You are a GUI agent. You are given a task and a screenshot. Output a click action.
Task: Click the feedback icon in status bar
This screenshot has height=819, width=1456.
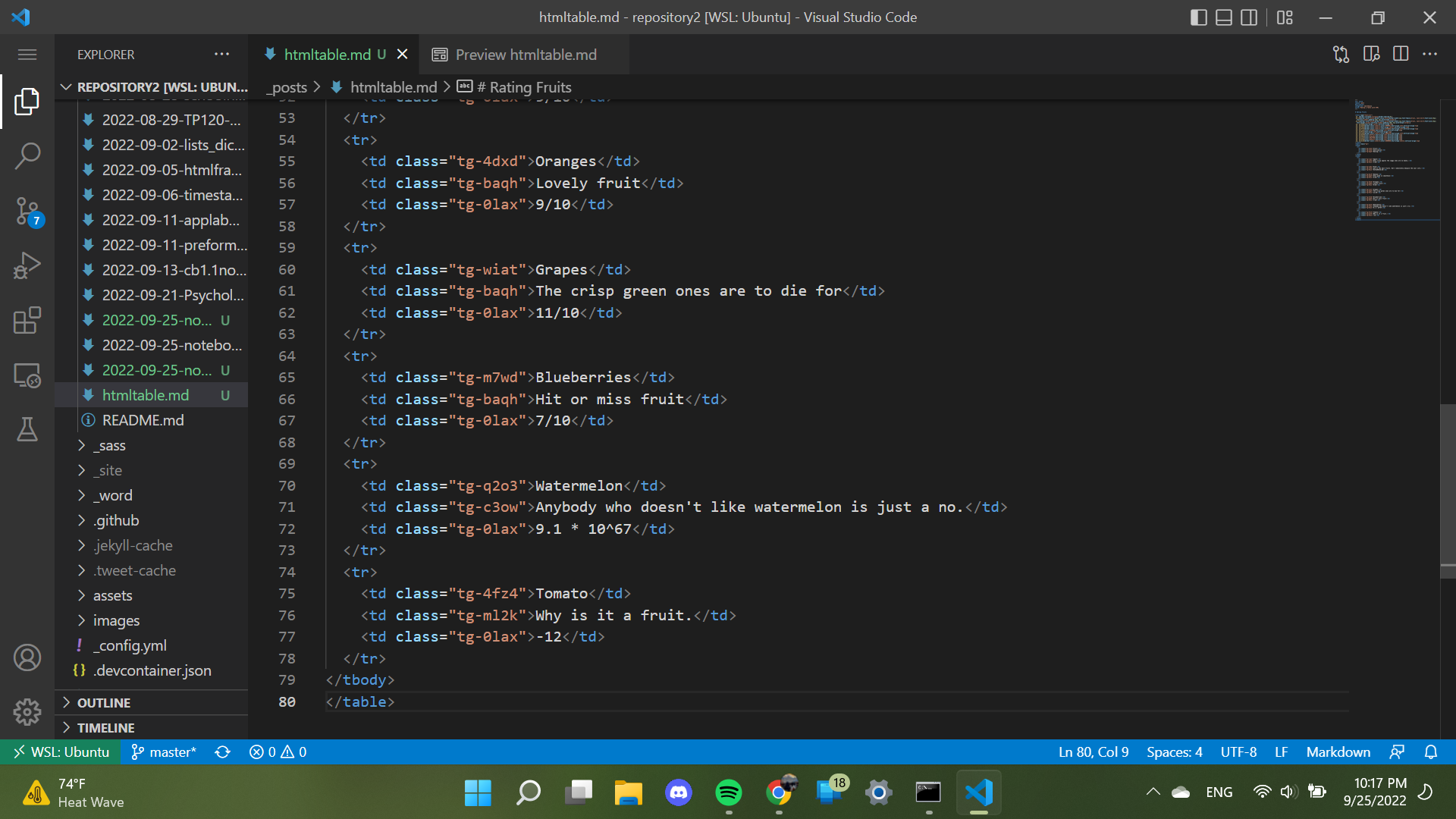click(1397, 752)
